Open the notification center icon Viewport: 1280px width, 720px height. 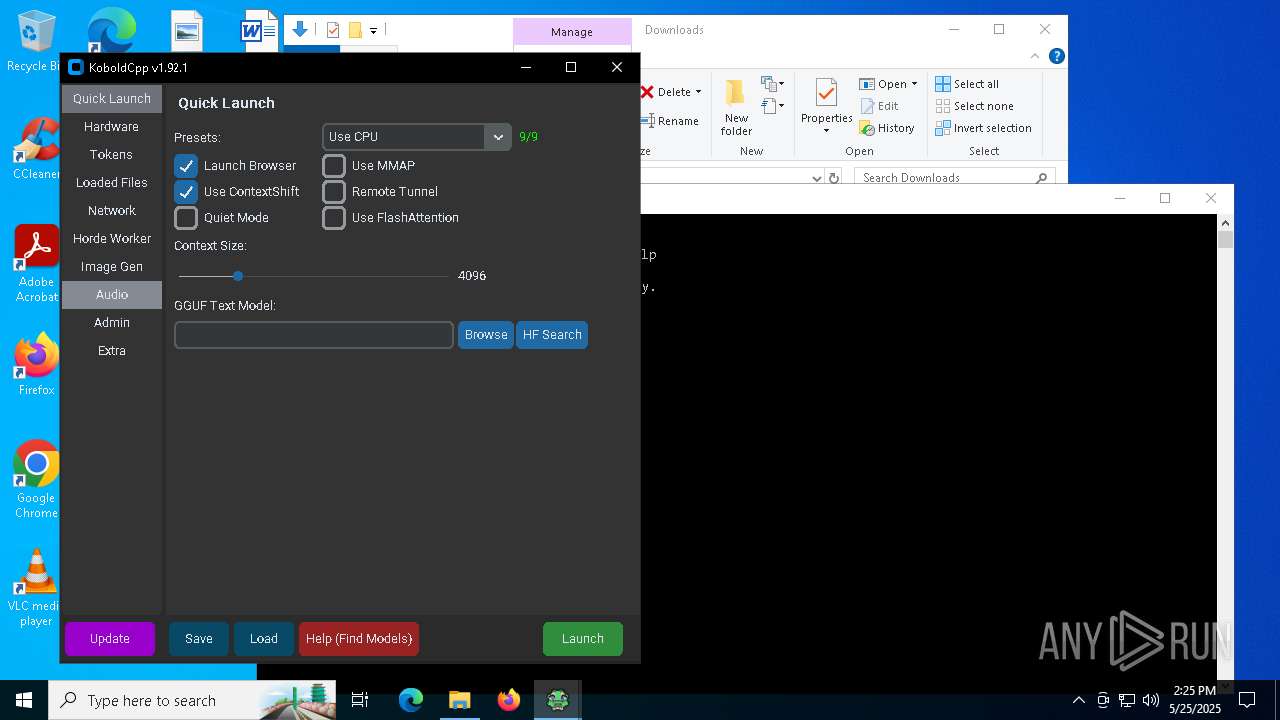click(1247, 700)
